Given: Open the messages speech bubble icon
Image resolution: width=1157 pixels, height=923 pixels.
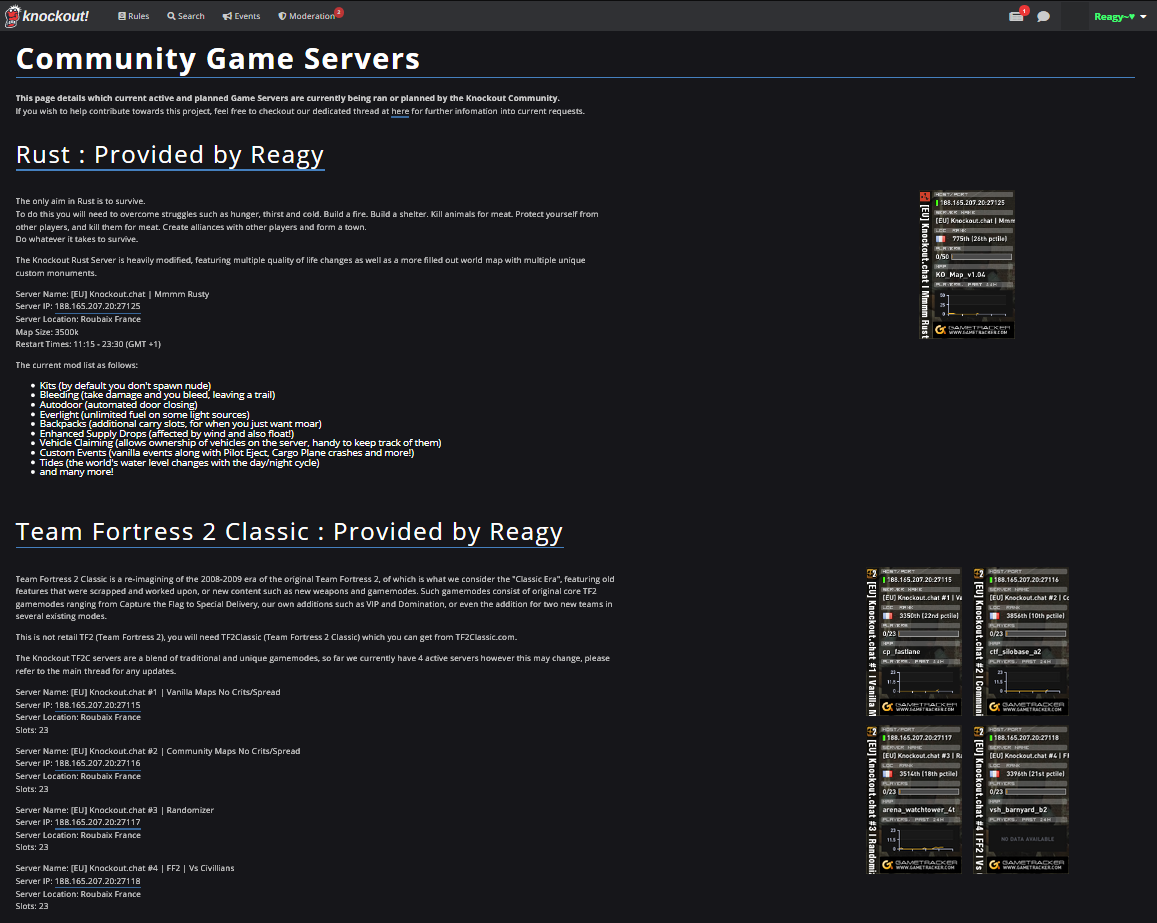Looking at the screenshot, I should click(x=1043, y=16).
